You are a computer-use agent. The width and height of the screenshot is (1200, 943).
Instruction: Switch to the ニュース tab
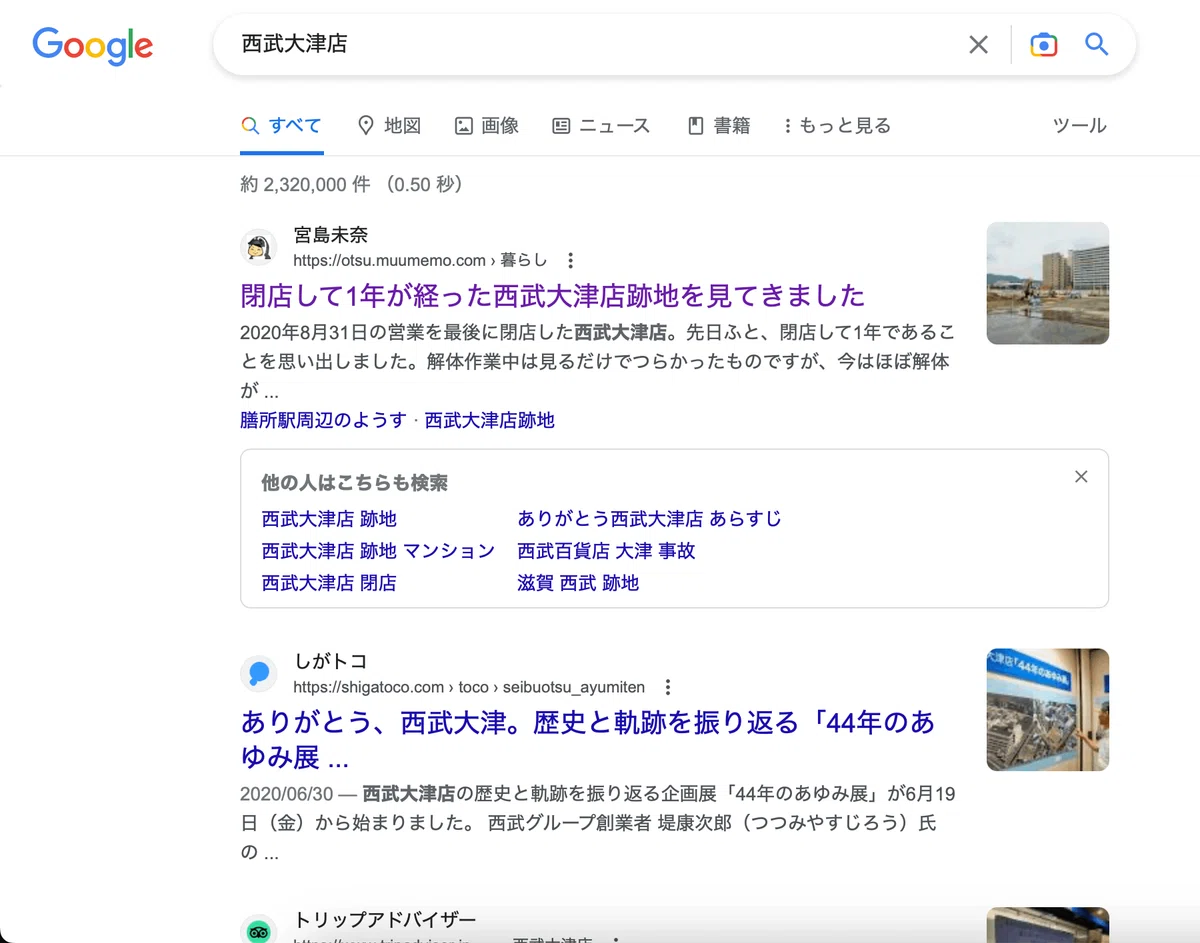click(601, 126)
